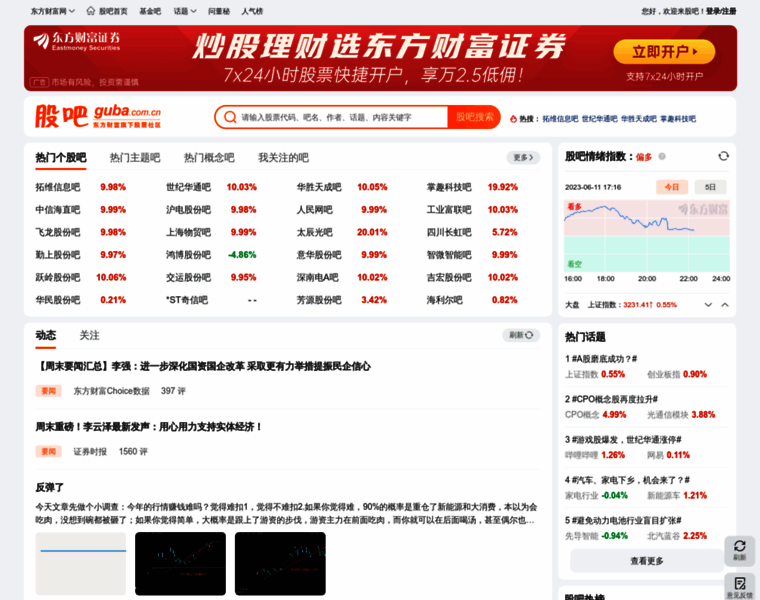The image size is (760, 600).
Task: Open the 中信海直吧 stock bar
Action: (58, 210)
